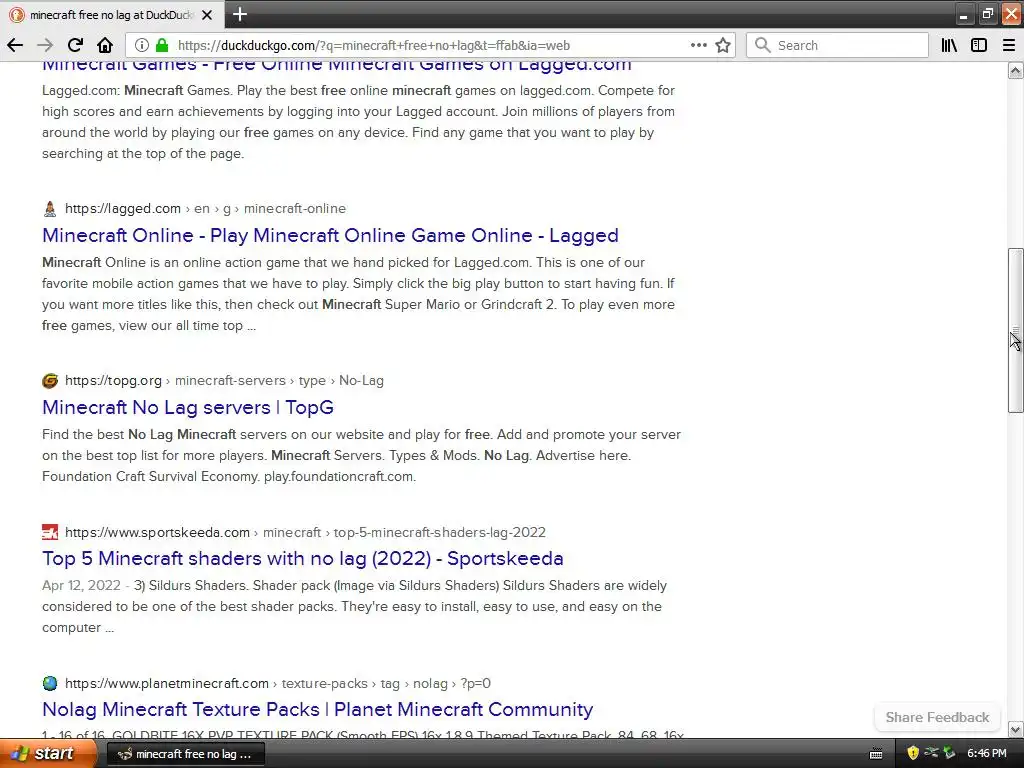Screen dimensions: 1024x768
Task: Click the network connection tray icon
Action: [931, 753]
